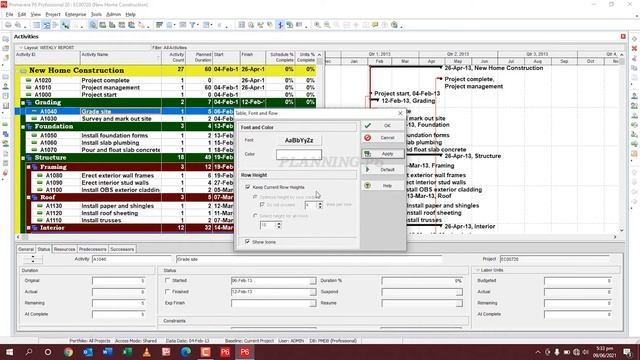Click the Default button in dialog
Screen dimensions: 640x360
382,169
